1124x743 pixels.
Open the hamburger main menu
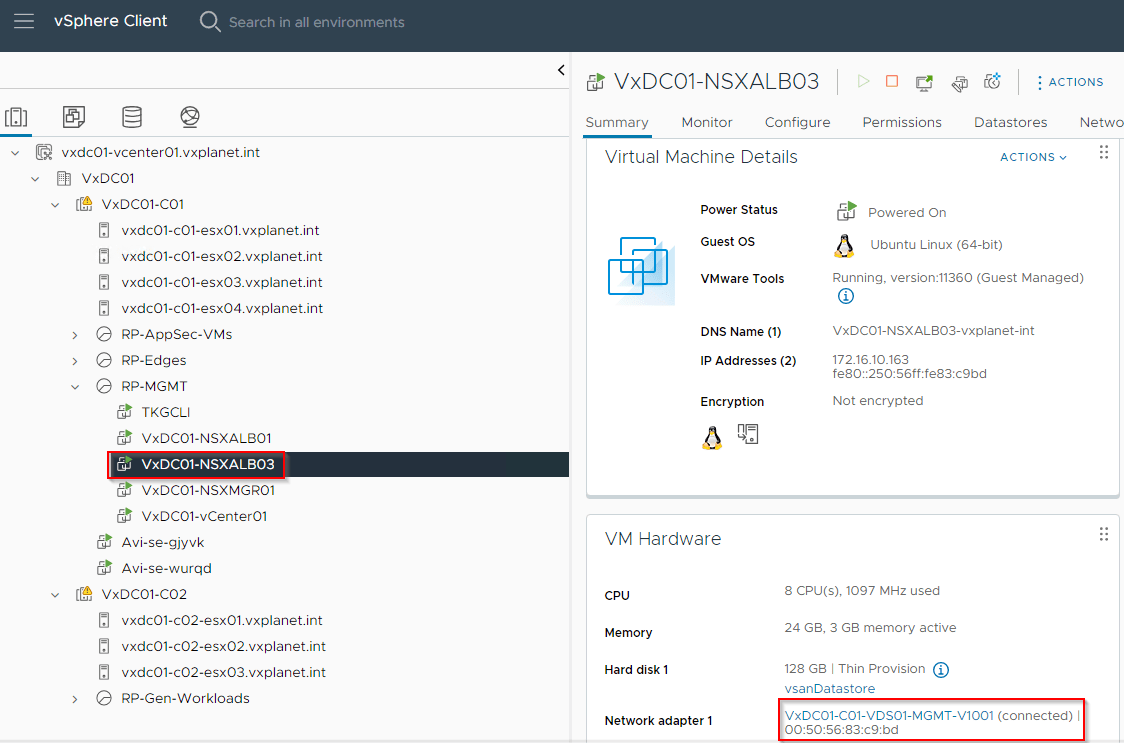[24, 22]
